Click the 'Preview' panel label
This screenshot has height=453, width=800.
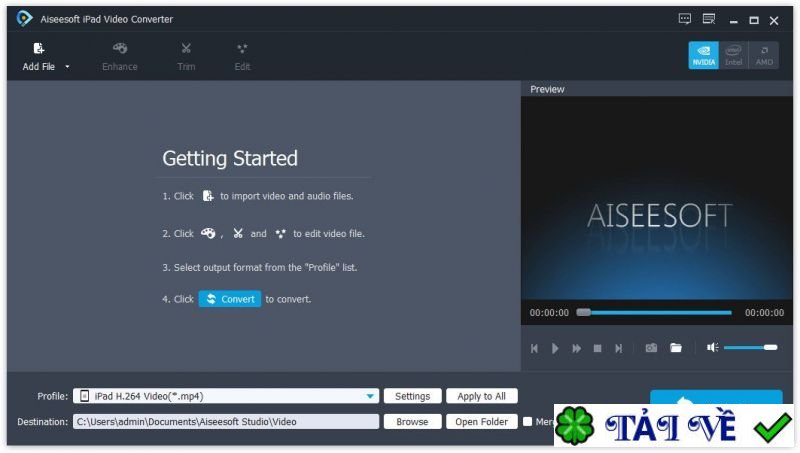click(547, 89)
